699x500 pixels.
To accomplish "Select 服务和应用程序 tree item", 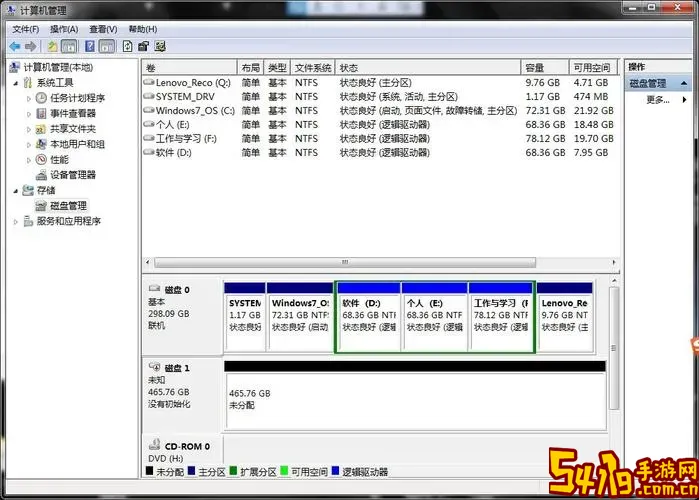I will click(x=68, y=221).
